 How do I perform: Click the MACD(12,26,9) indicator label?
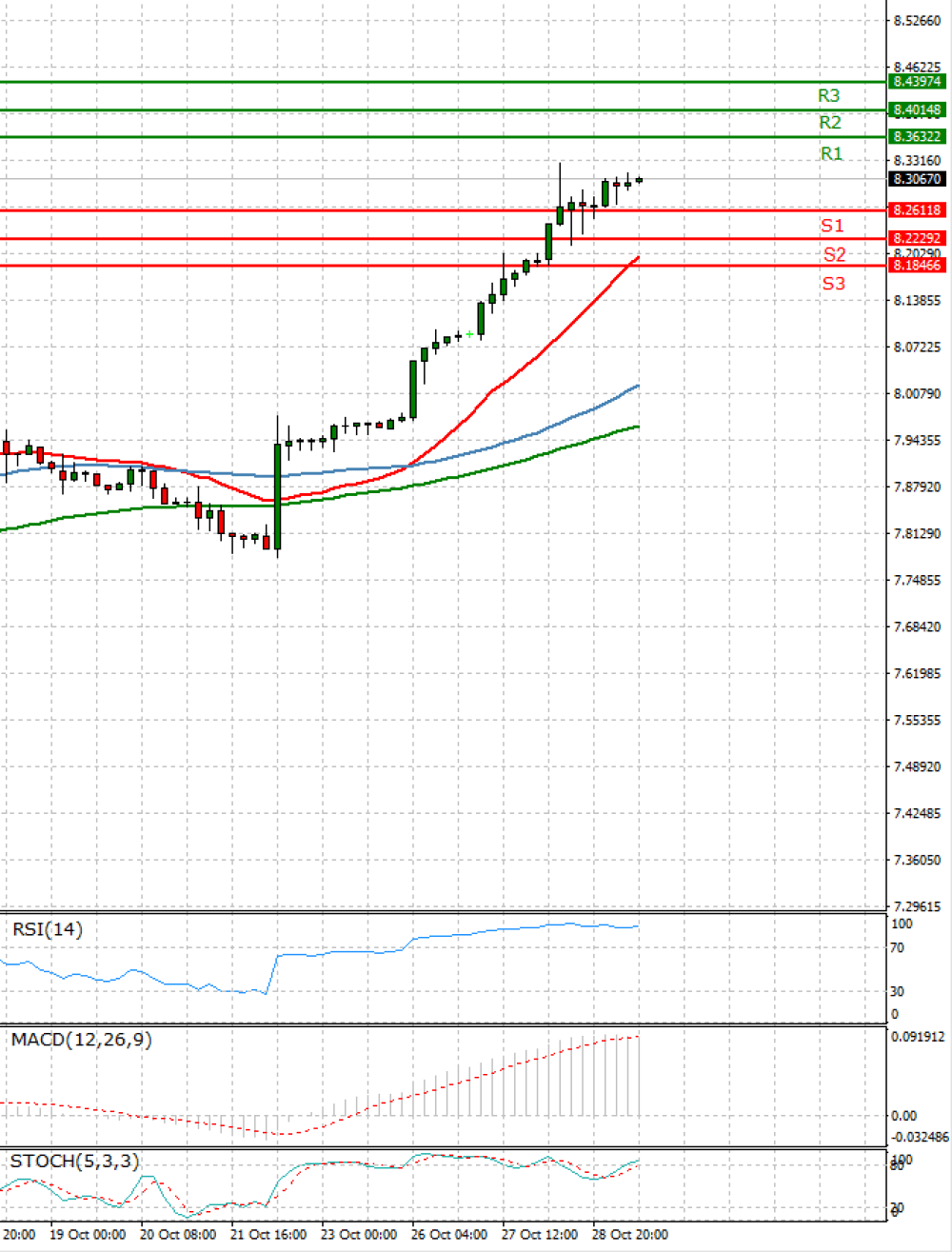[81, 1040]
